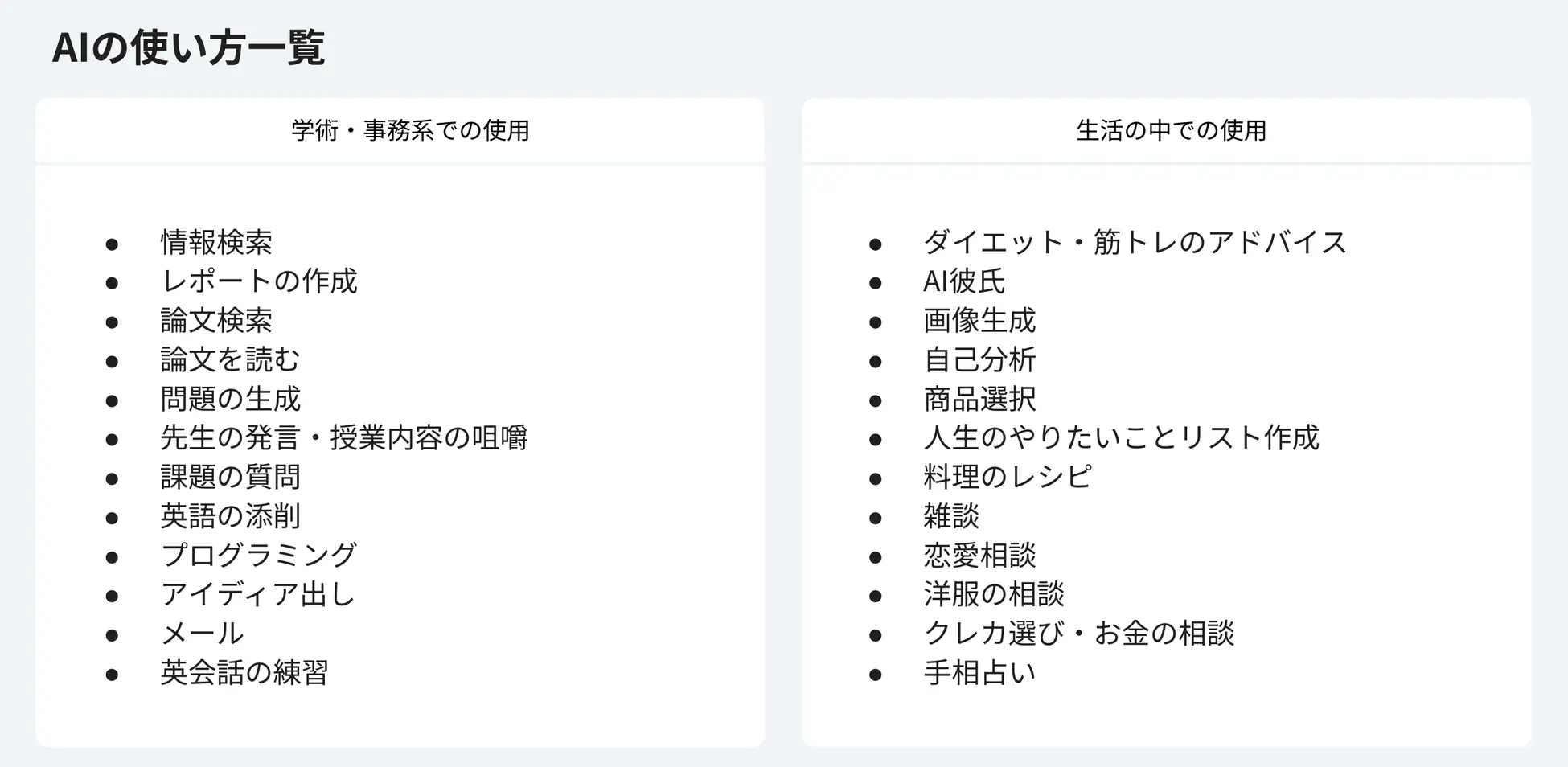Click the "手相占い" list item
Viewport: 1568px width, 767px height.
click(979, 672)
